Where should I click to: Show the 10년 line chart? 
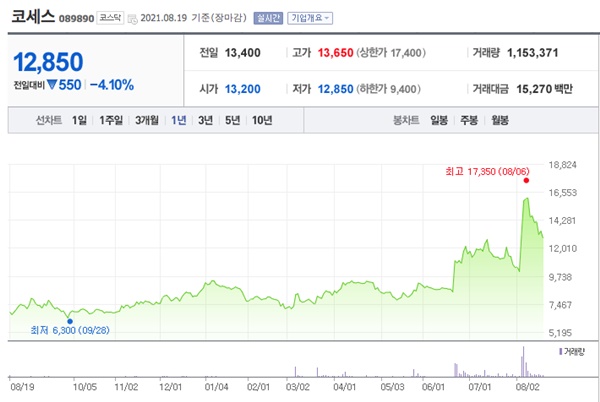click(x=262, y=120)
